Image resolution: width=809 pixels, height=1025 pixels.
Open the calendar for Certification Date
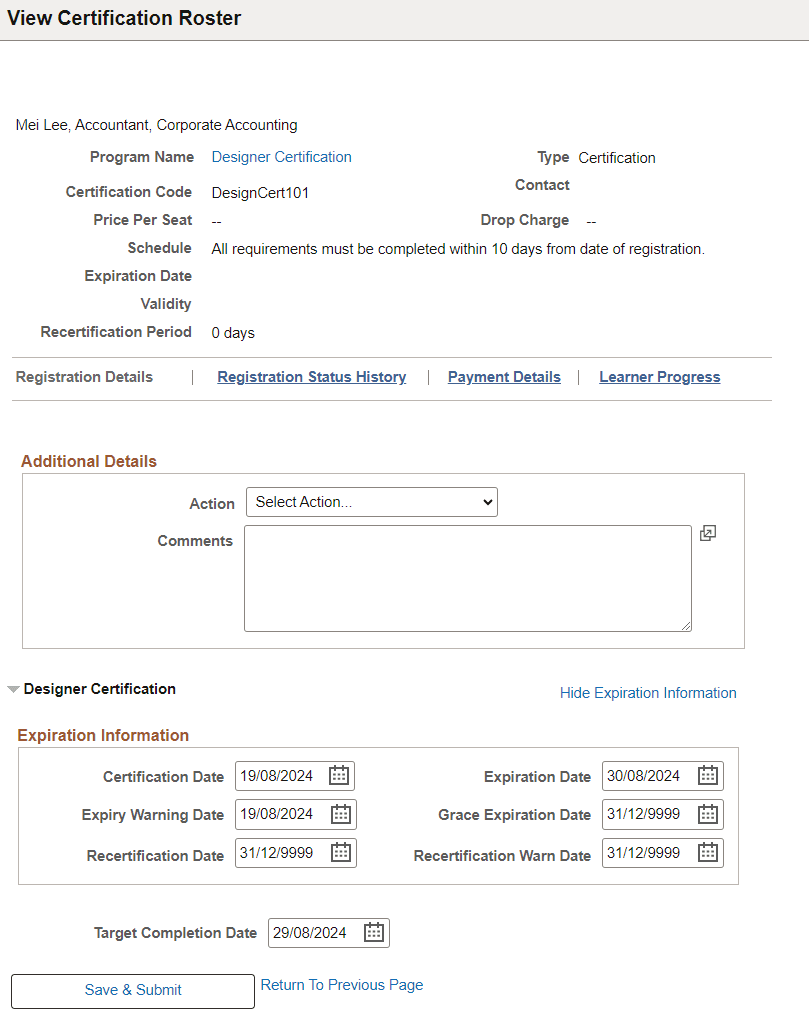338,775
